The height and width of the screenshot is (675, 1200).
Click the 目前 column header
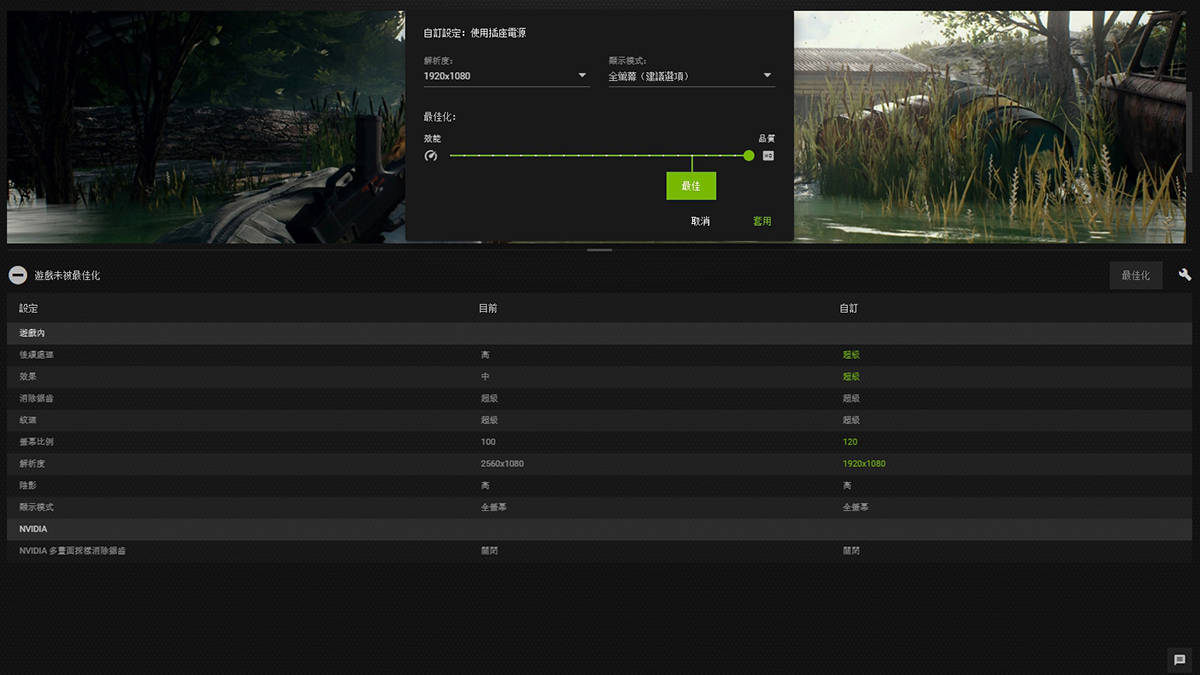click(x=488, y=308)
